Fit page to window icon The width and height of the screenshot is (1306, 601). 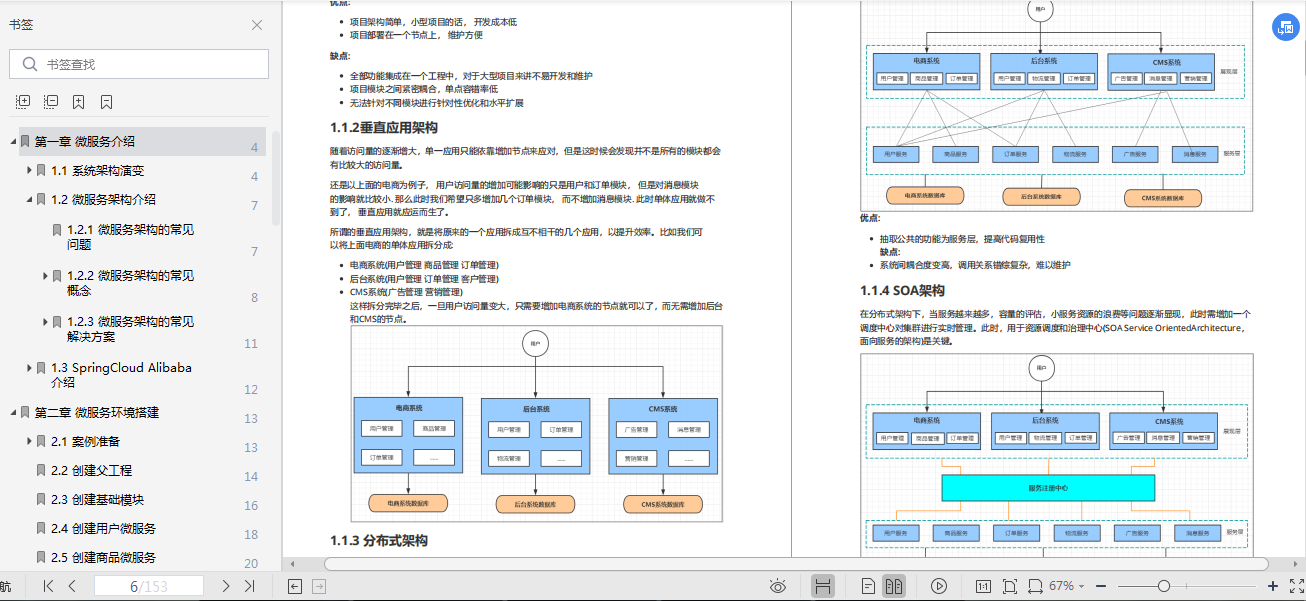pyautogui.click(x=1009, y=586)
